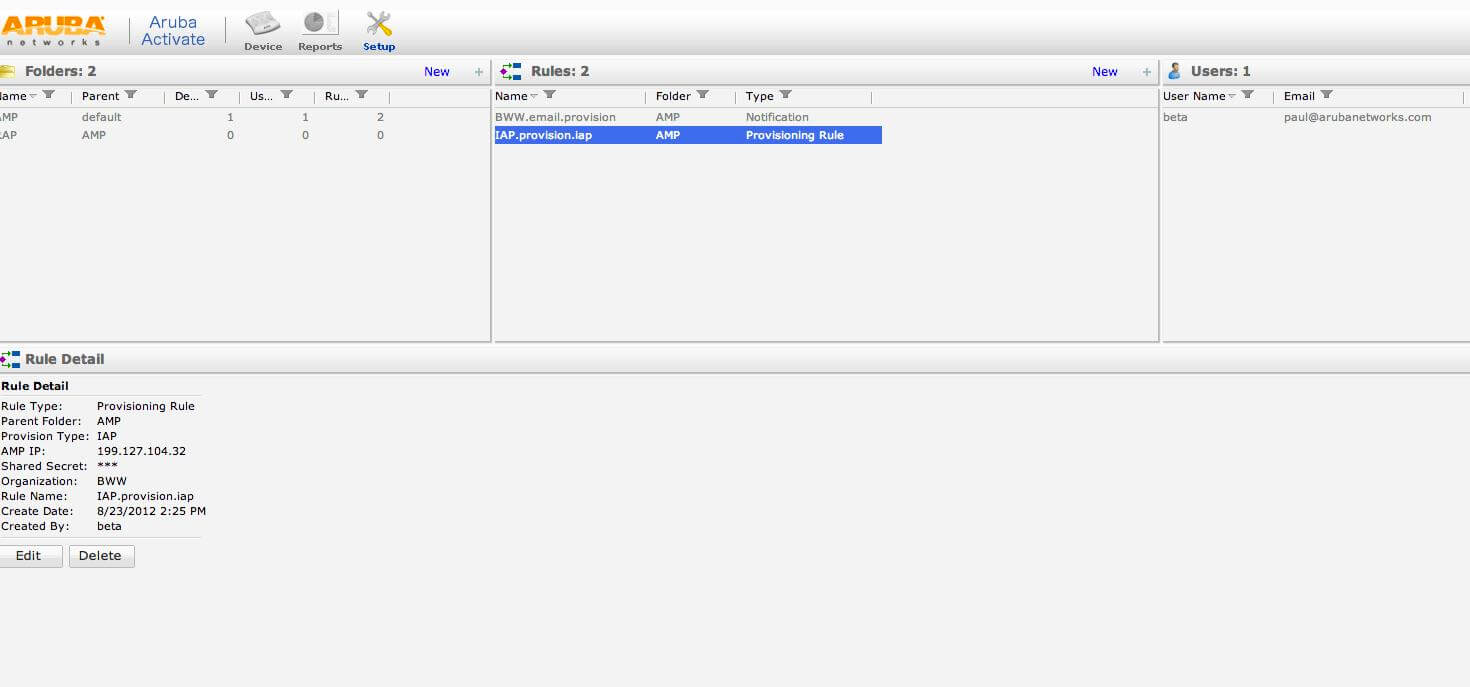This screenshot has height=687, width=1470.
Task: Open the Setup tools icon
Action: tap(379, 24)
